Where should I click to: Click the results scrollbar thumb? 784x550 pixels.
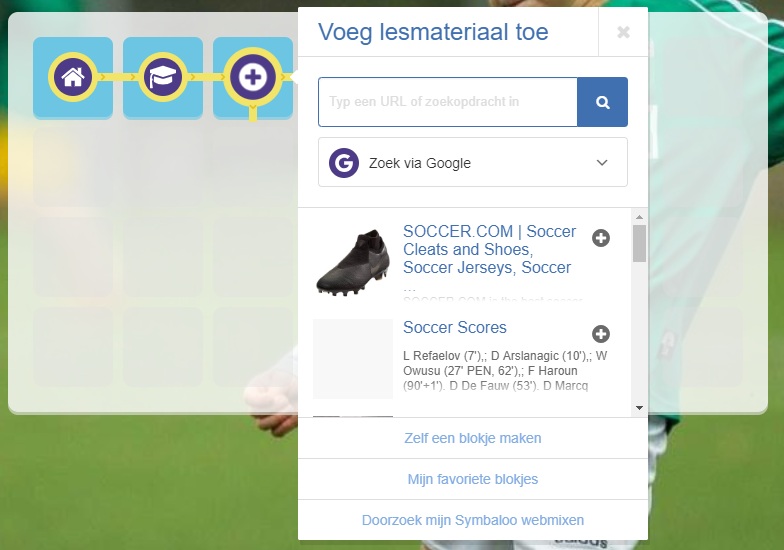[640, 244]
